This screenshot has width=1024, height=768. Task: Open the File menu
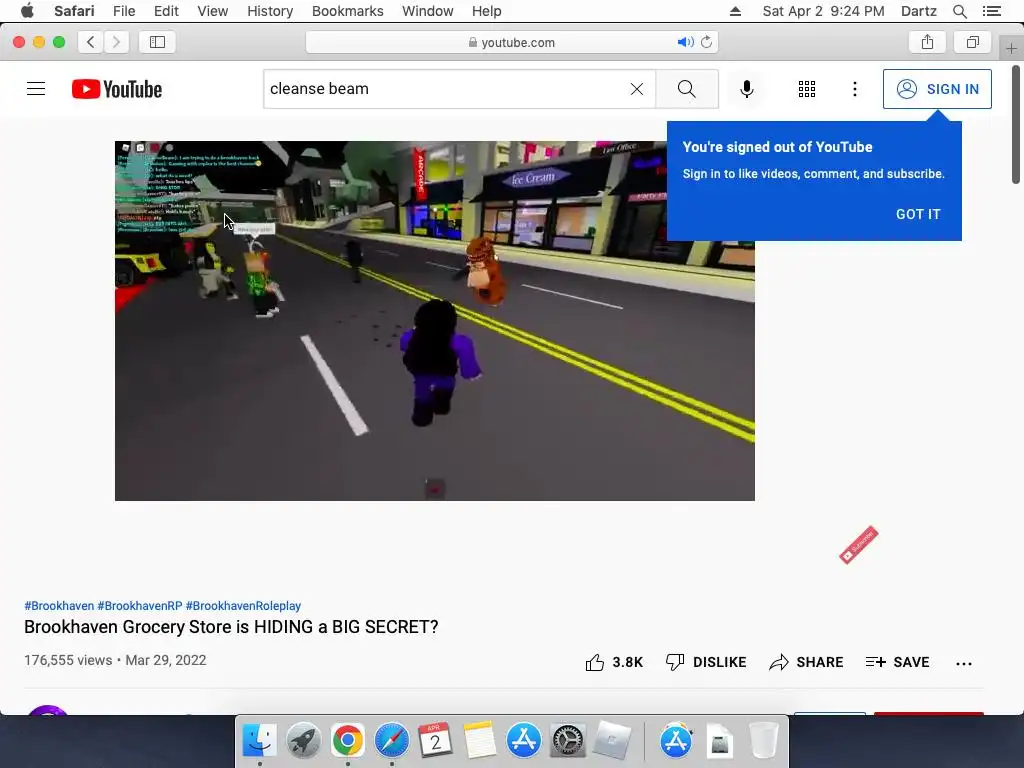tap(123, 11)
